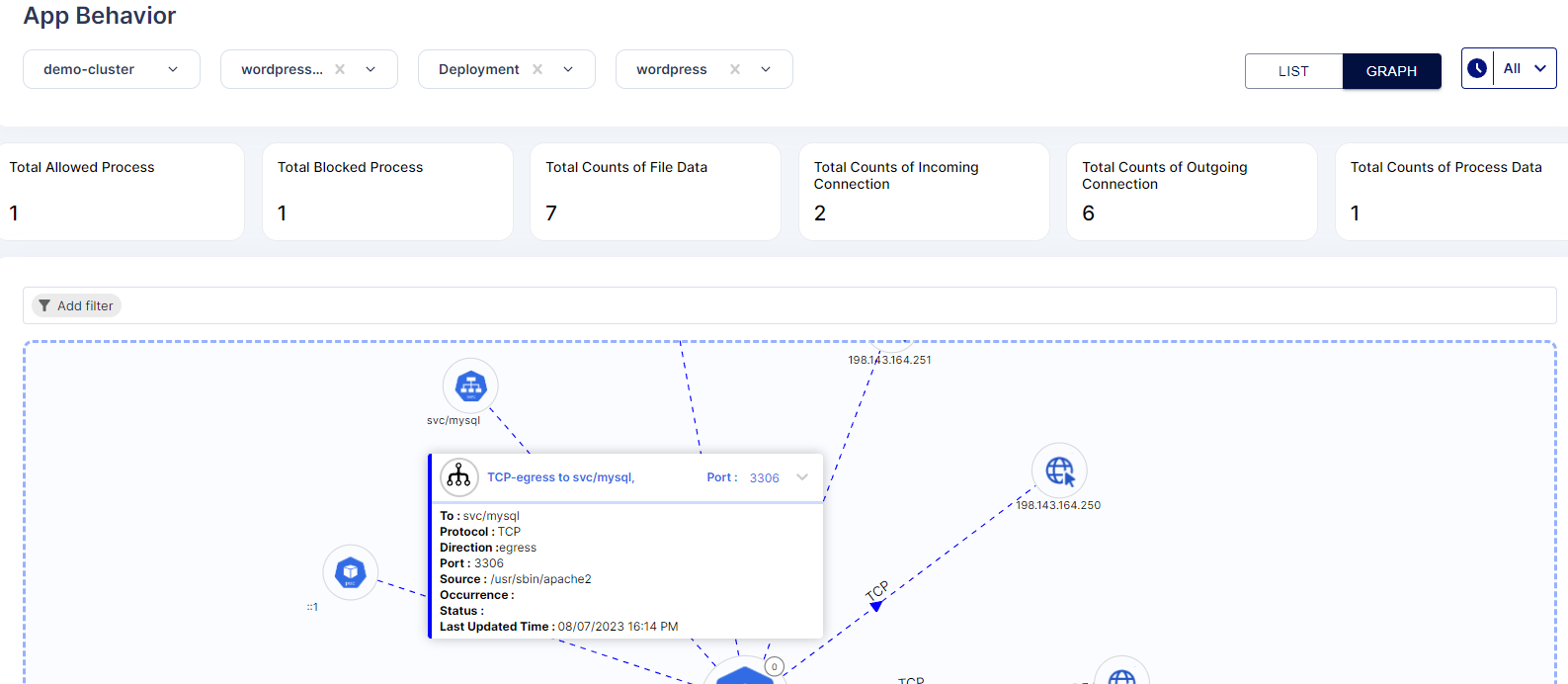Collapse the TCP-egress details chevron
The image size is (1568, 684).
(x=802, y=477)
